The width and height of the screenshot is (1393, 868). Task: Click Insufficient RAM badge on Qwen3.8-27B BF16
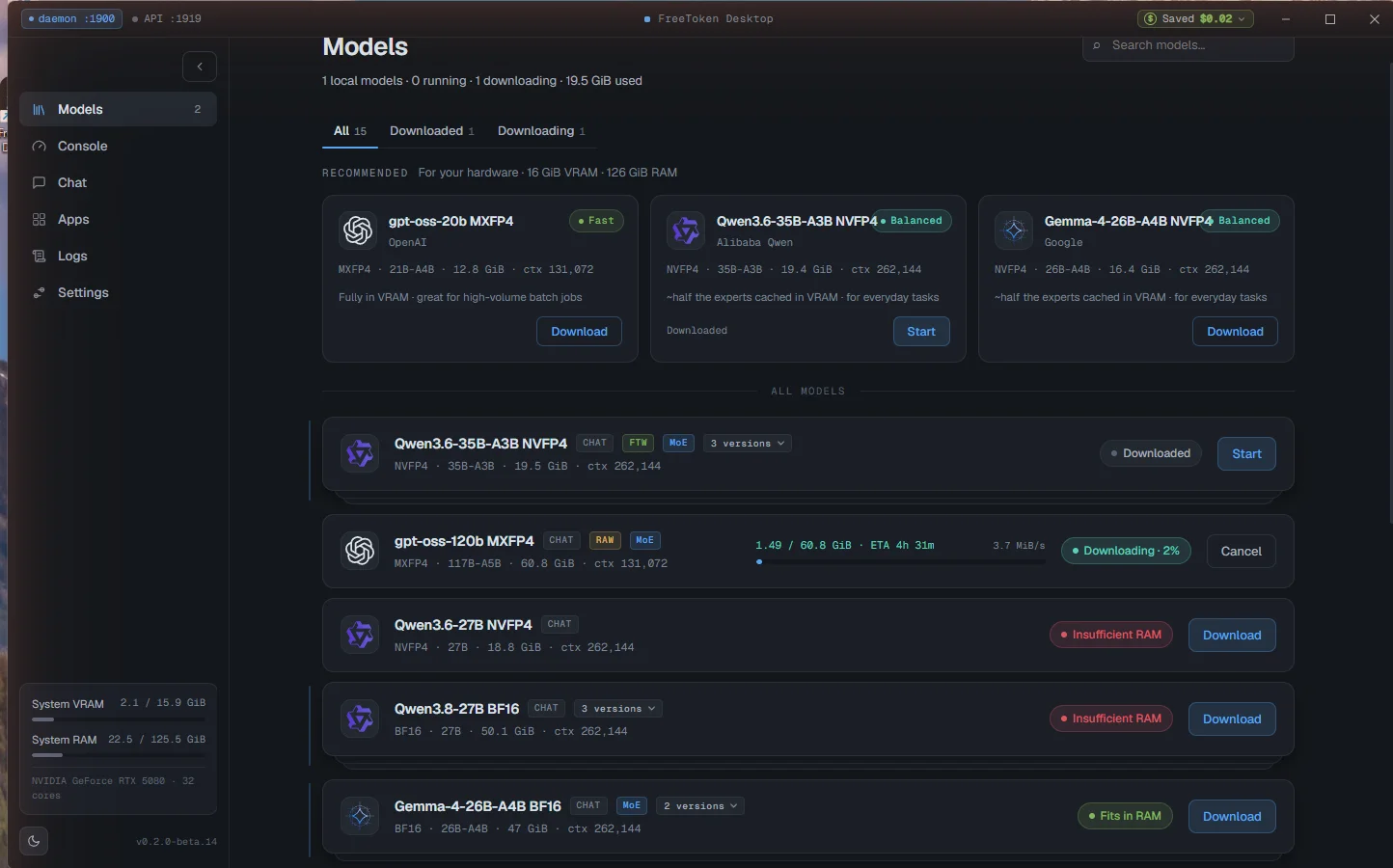pos(1111,719)
